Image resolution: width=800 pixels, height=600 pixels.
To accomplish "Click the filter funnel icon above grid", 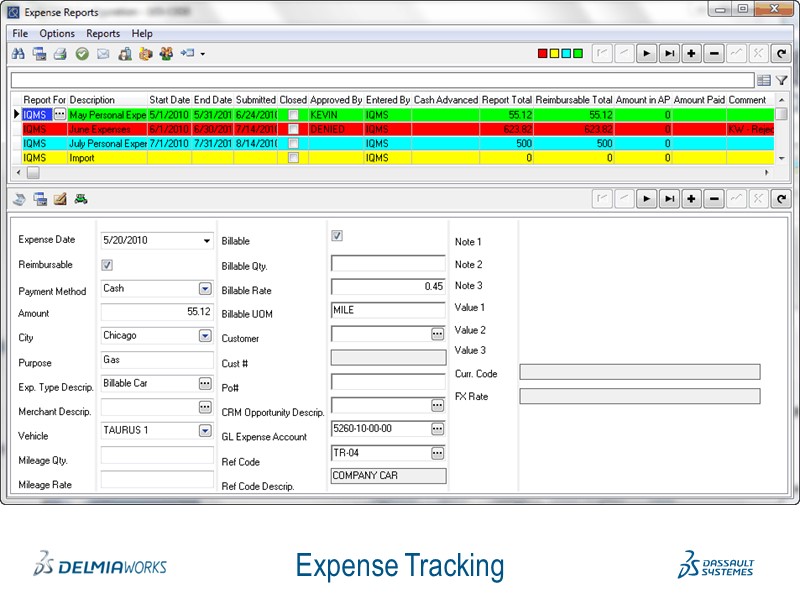I will 782,80.
